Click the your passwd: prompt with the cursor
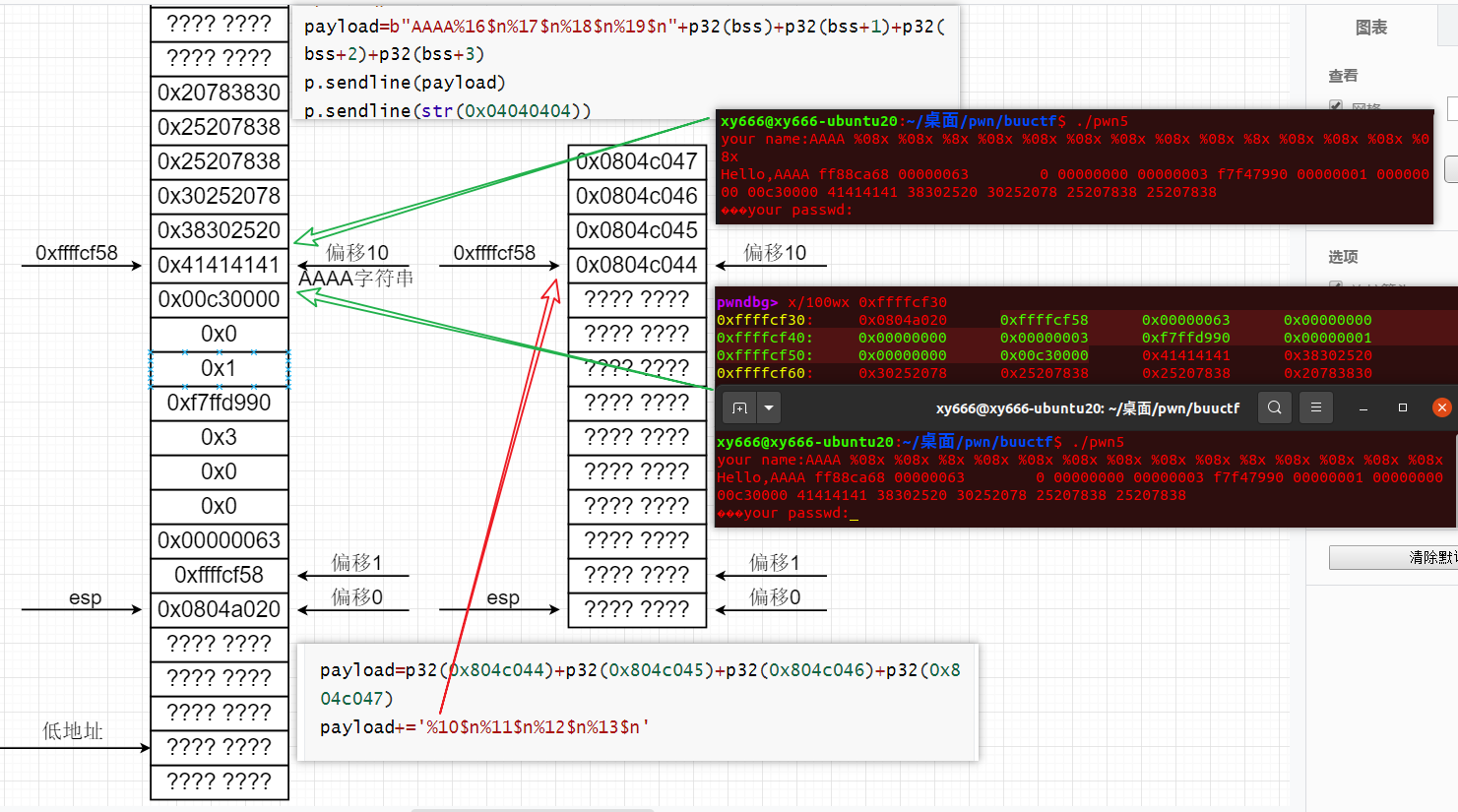This screenshot has width=1458, height=812. click(788, 513)
